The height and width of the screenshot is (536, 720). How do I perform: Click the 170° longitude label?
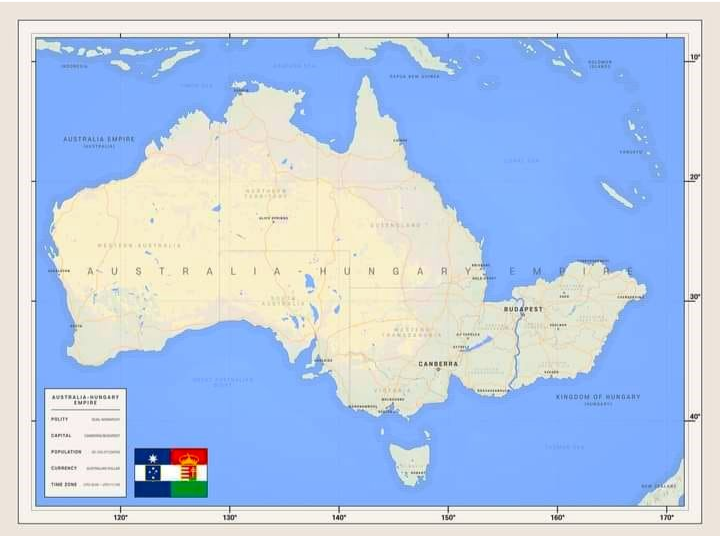click(667, 518)
